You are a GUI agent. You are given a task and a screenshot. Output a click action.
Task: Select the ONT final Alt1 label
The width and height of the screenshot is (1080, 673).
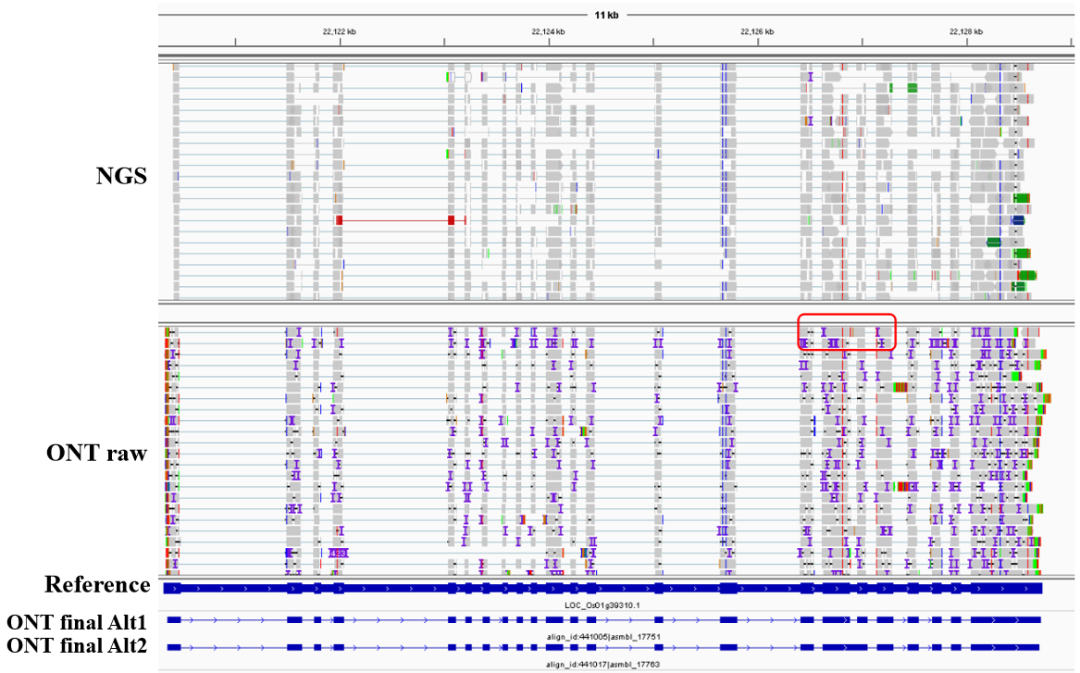click(77, 622)
